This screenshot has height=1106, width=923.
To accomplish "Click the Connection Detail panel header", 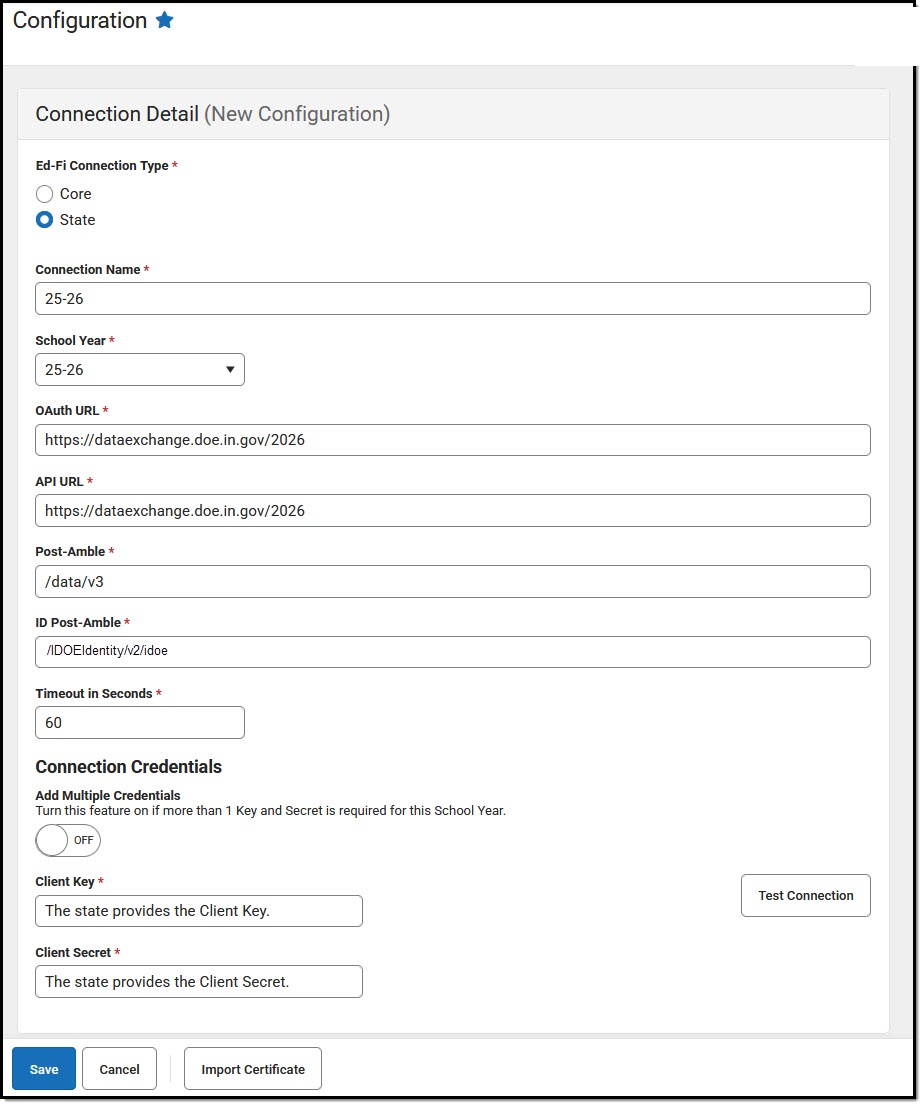I will tap(212, 114).
